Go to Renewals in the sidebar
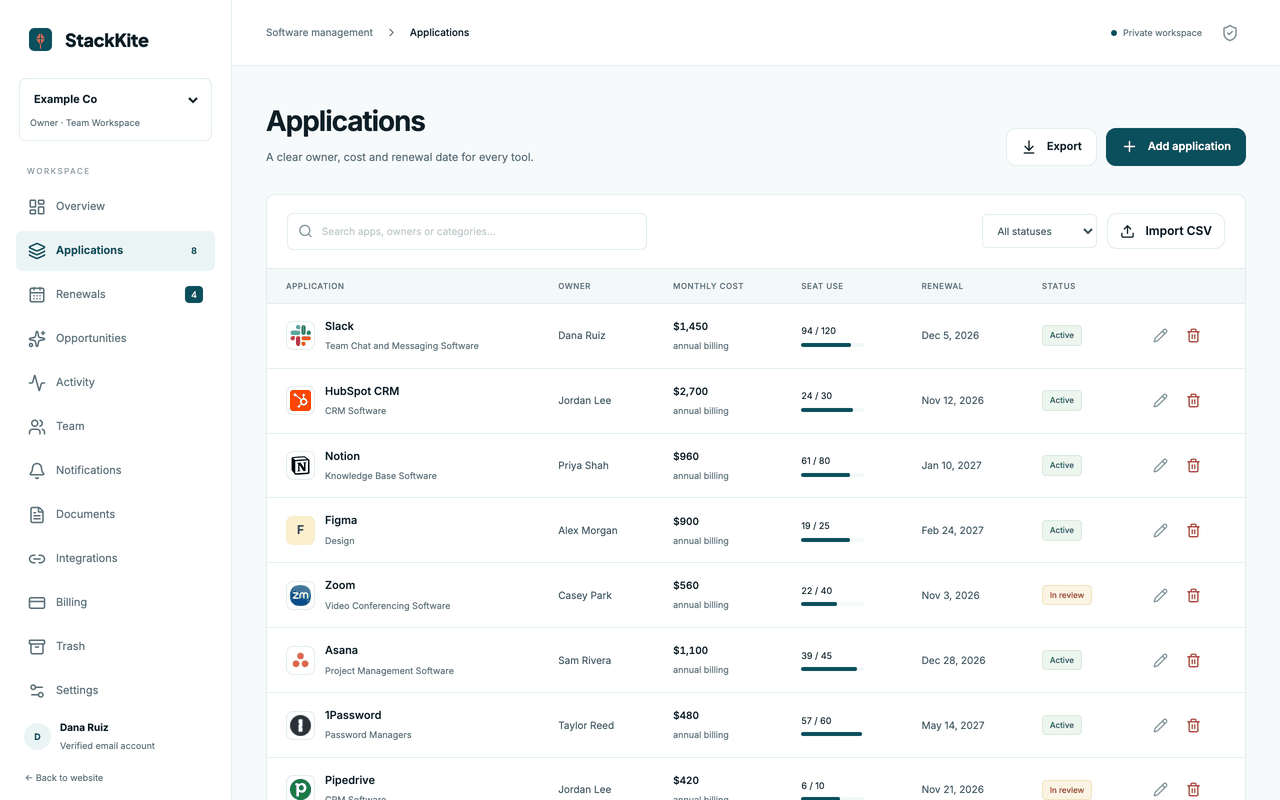Viewport: 1280px width, 800px height. coord(115,295)
